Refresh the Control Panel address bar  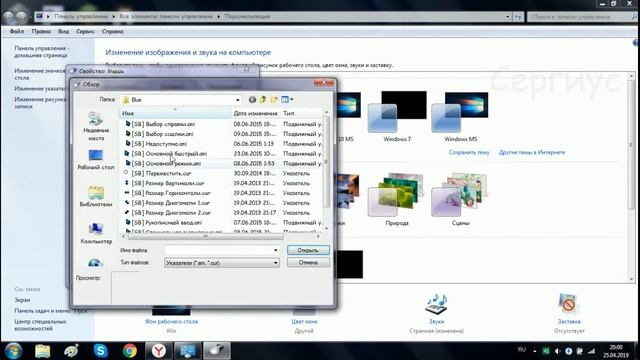pos(518,17)
